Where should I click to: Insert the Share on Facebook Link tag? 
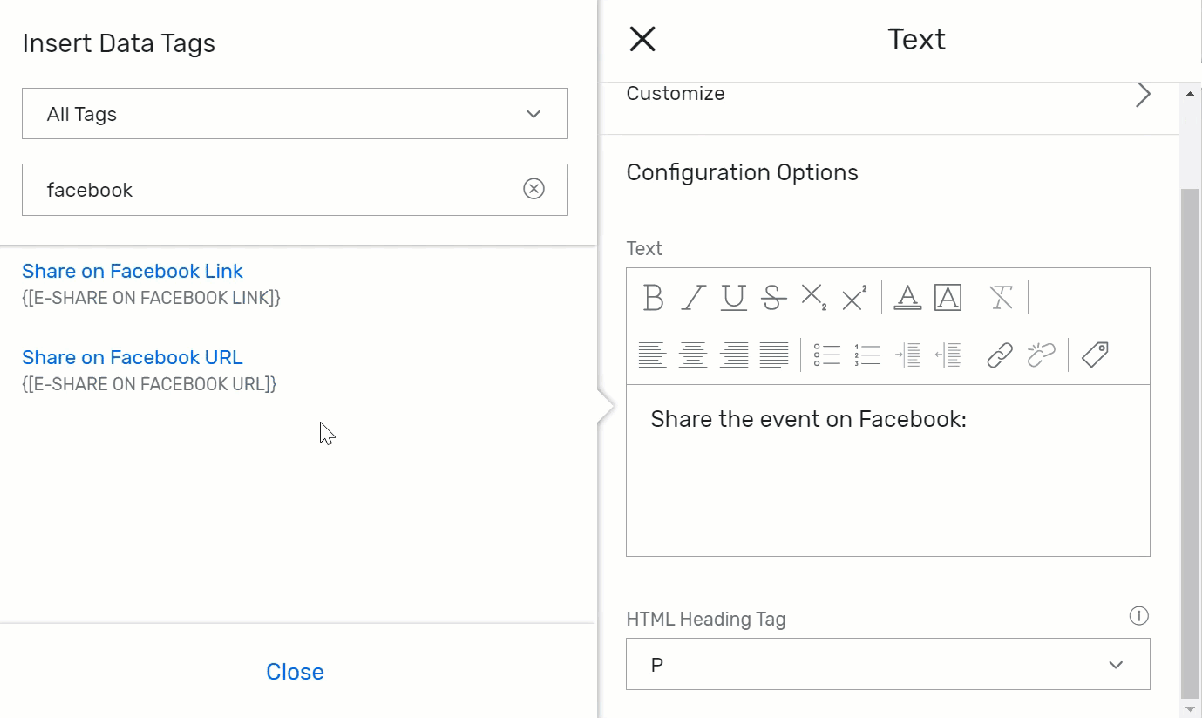[133, 271]
